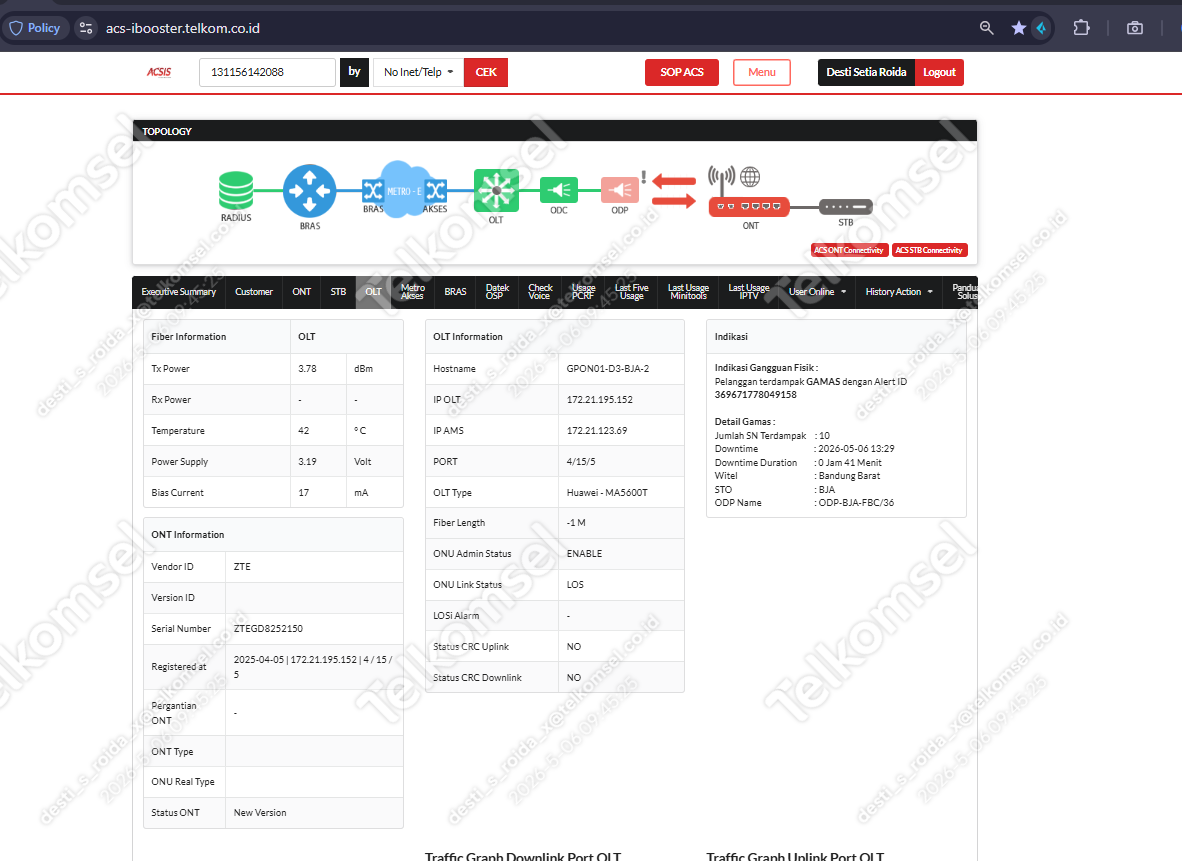Click the globe icon above ONT
Image resolution: width=1182 pixels, height=861 pixels.
click(x=750, y=177)
